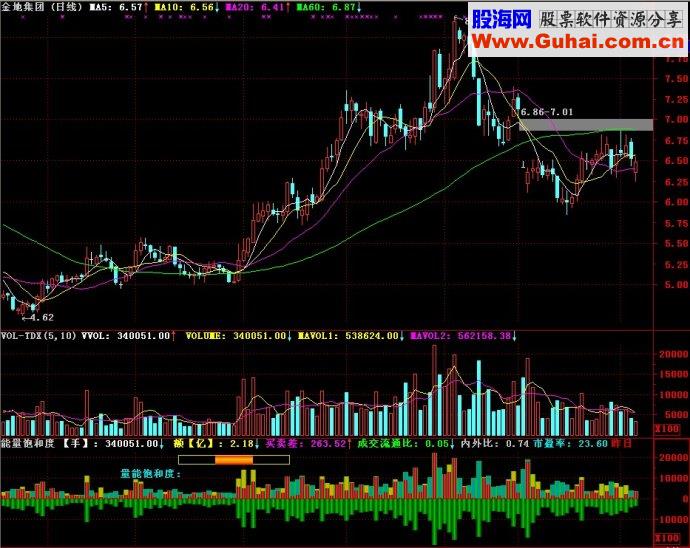Click the 7.00 price axis label
690x548 pixels.
pos(676,119)
